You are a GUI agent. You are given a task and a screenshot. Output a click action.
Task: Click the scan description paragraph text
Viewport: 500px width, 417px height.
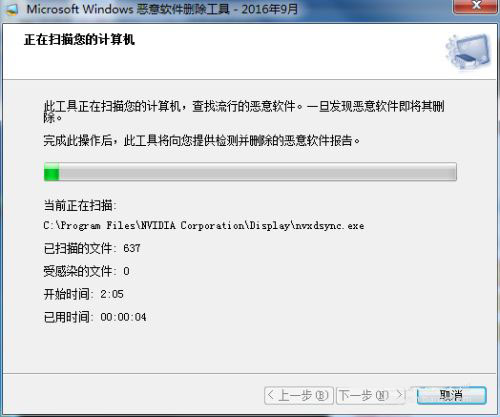click(x=244, y=111)
